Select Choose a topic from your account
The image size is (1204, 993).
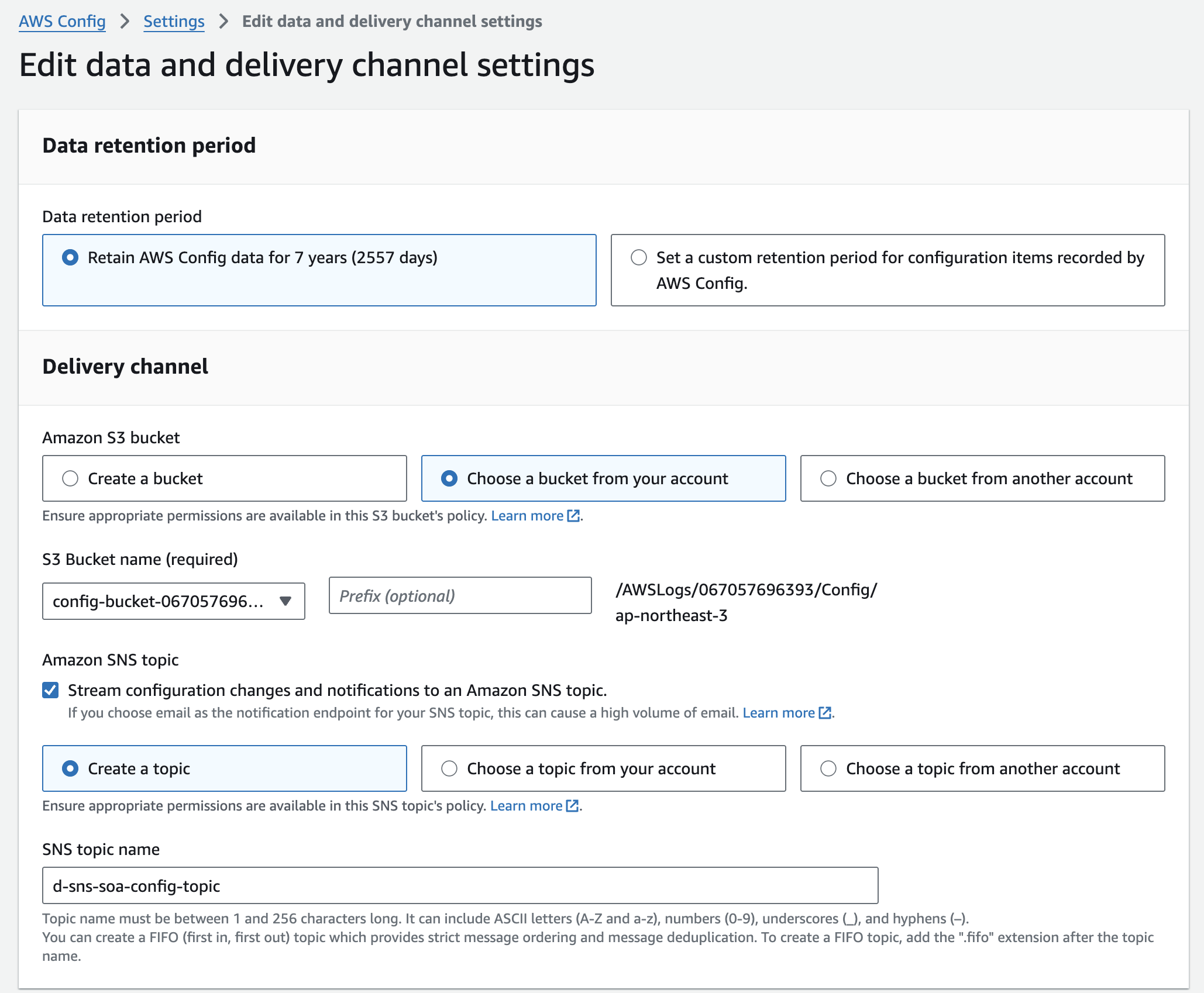(449, 768)
